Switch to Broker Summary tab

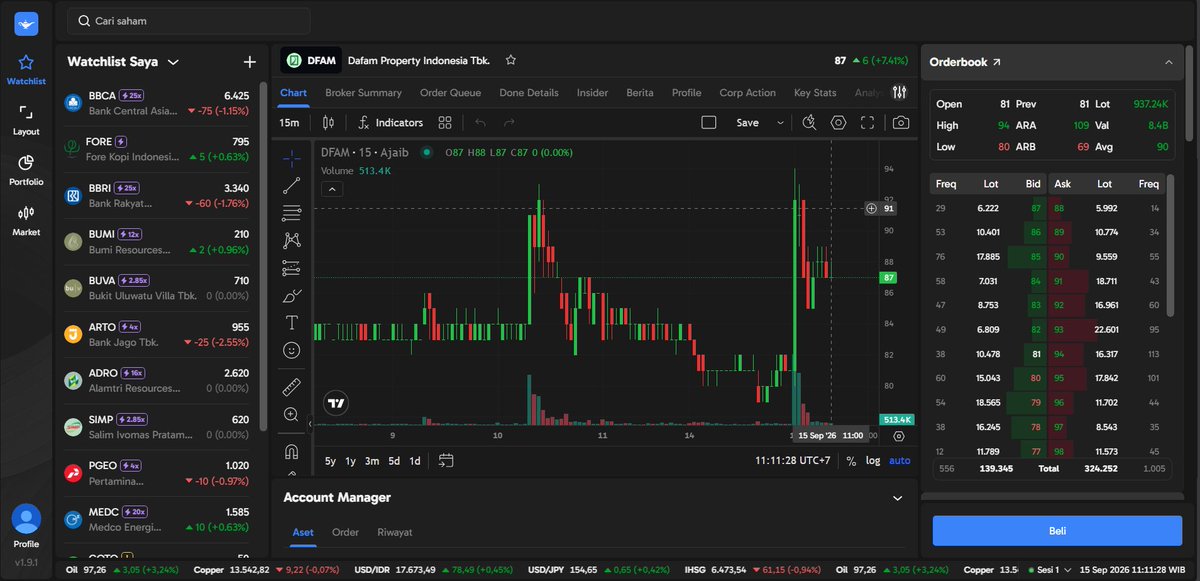coord(363,93)
